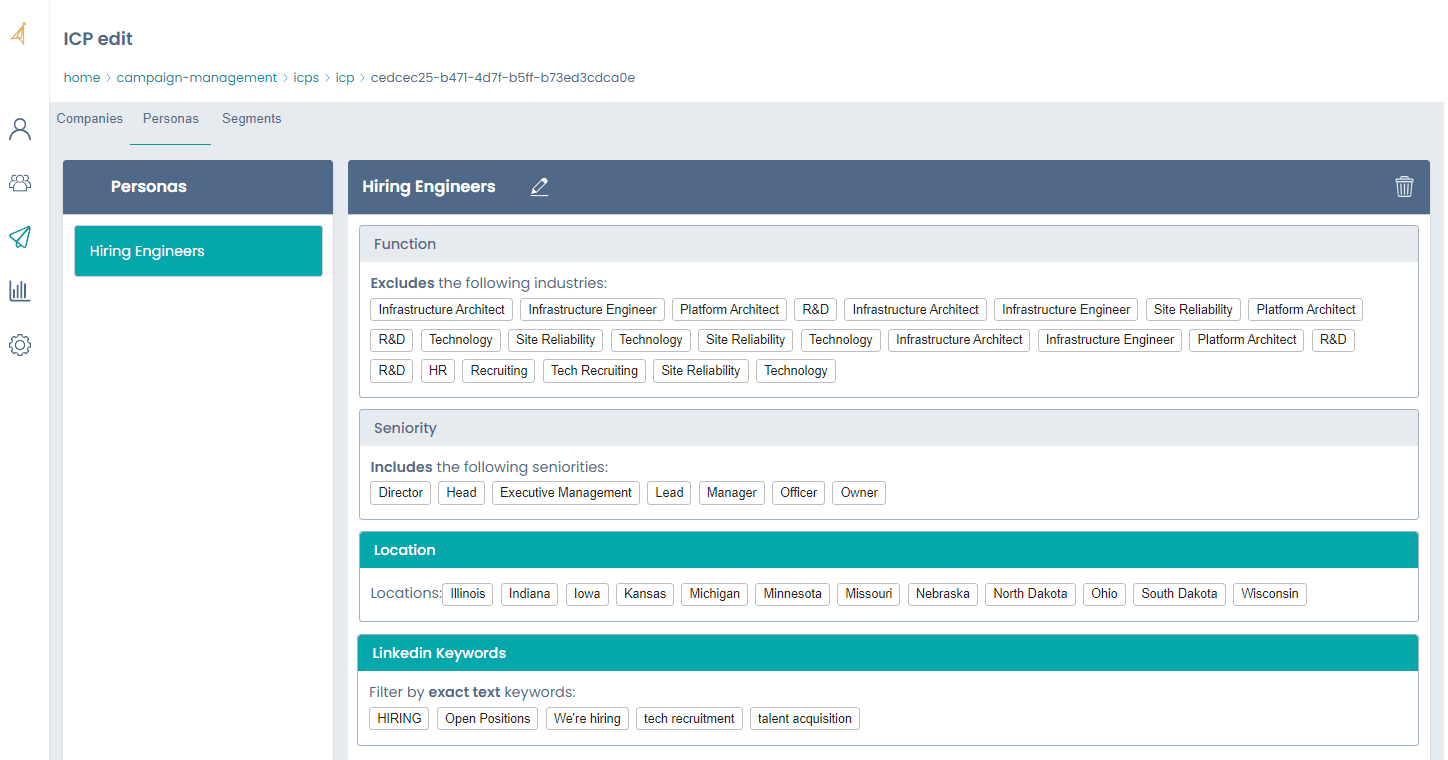Click the app logo in the sidebar
1448x760 pixels.
[19, 34]
